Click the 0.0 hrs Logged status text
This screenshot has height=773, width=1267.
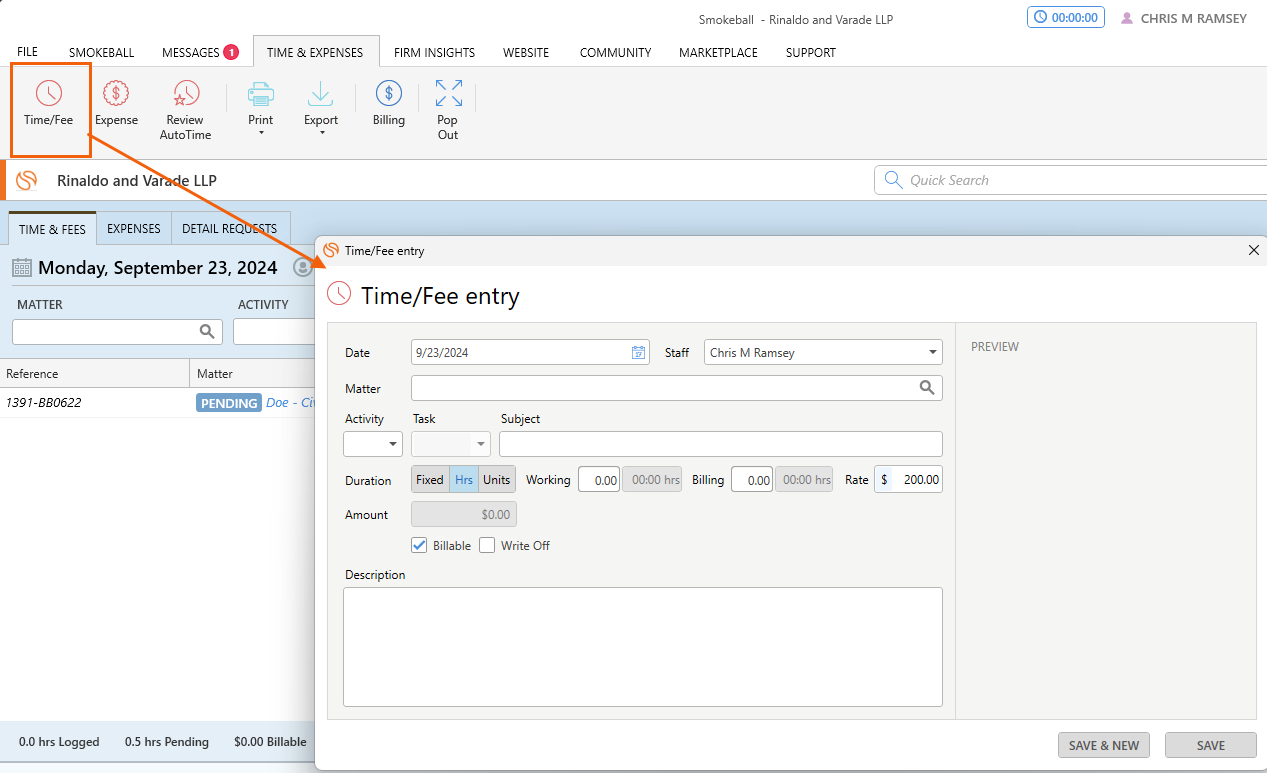coord(59,742)
